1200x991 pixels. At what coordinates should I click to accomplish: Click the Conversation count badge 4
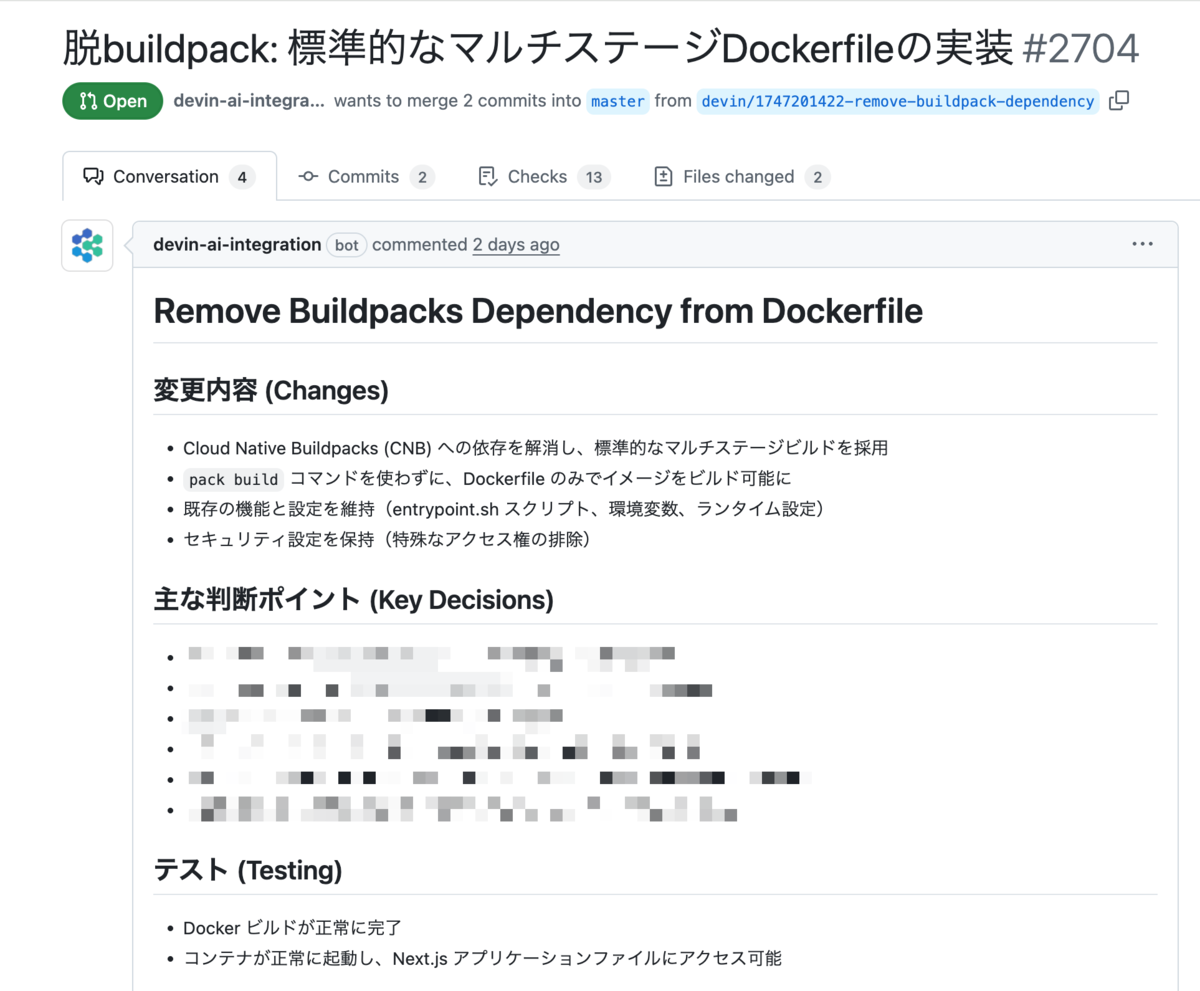tap(241, 177)
